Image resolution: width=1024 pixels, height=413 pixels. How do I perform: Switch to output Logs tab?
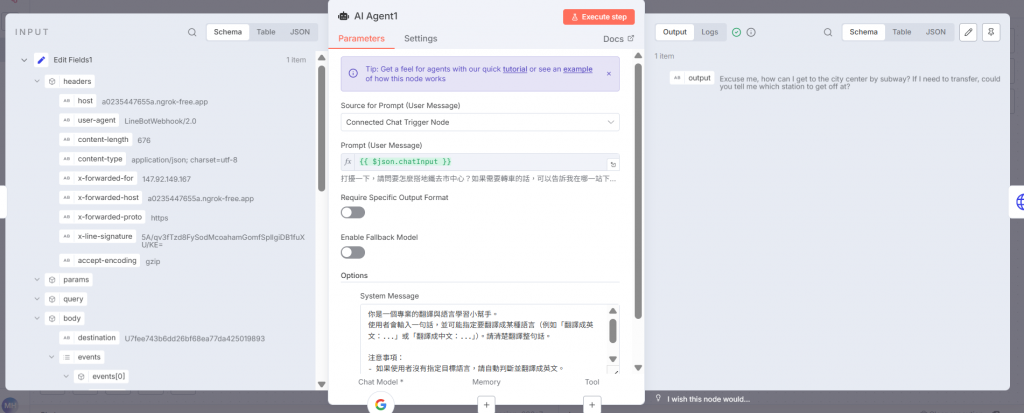710,32
